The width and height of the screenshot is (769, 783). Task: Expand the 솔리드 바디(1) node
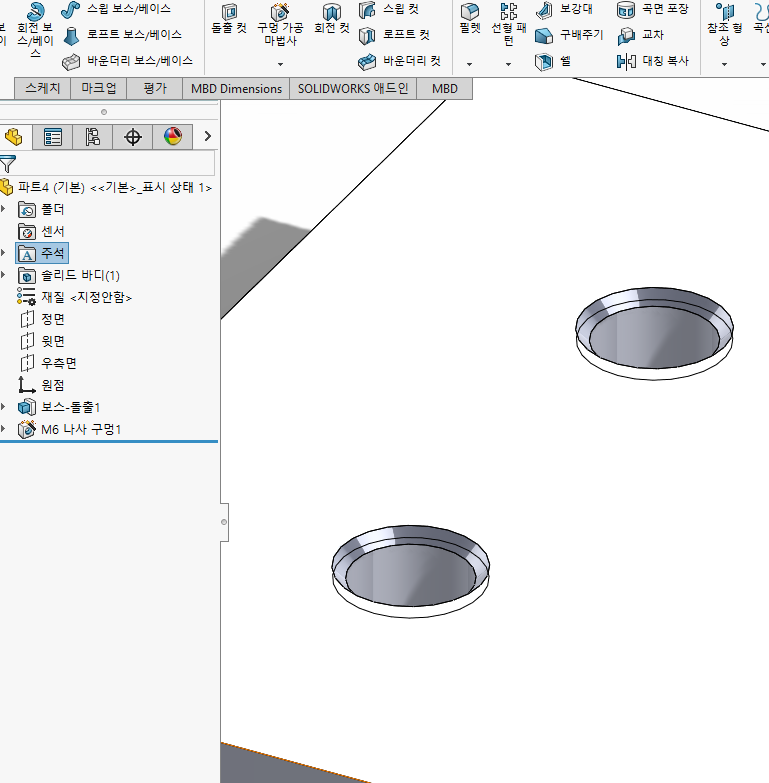click(x=3, y=275)
